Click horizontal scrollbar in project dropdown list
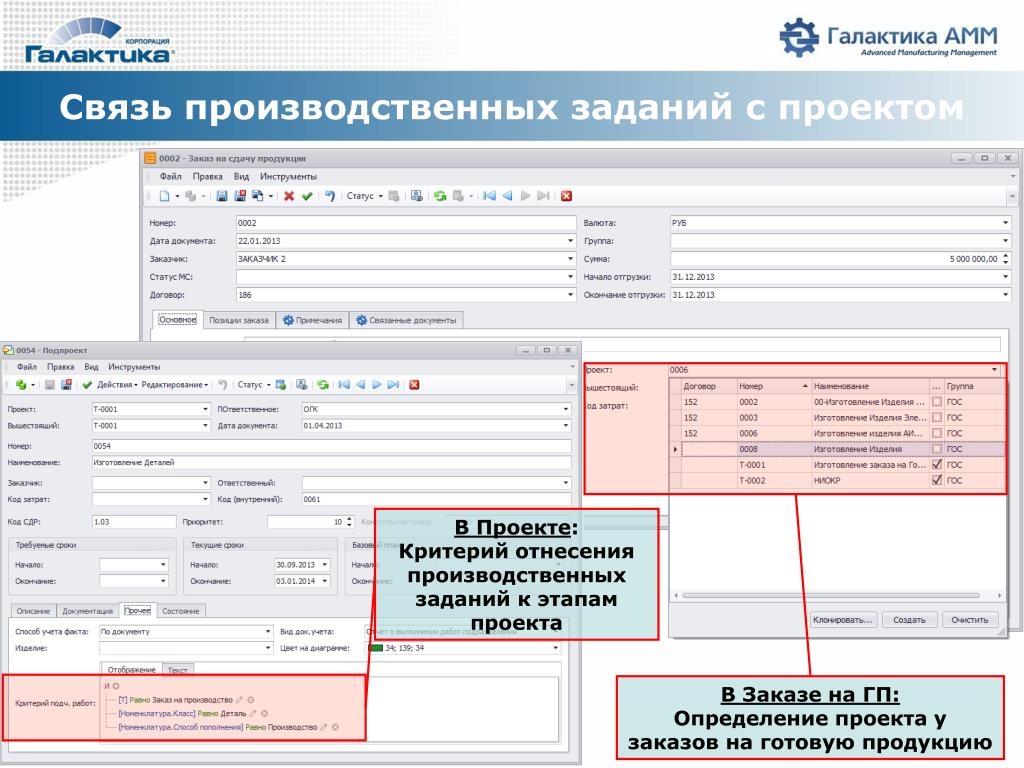Image resolution: width=1024 pixels, height=768 pixels. (831, 596)
